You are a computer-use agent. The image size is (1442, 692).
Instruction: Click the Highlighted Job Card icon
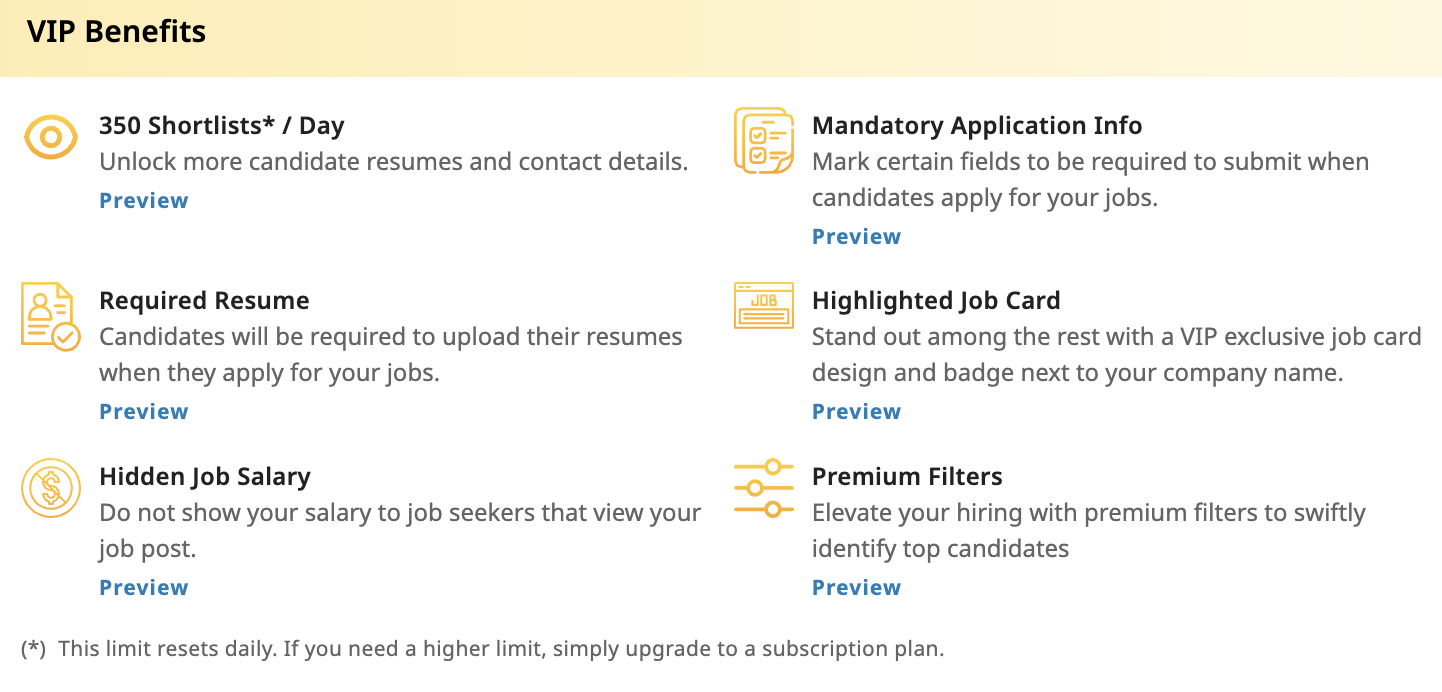pyautogui.click(x=763, y=306)
